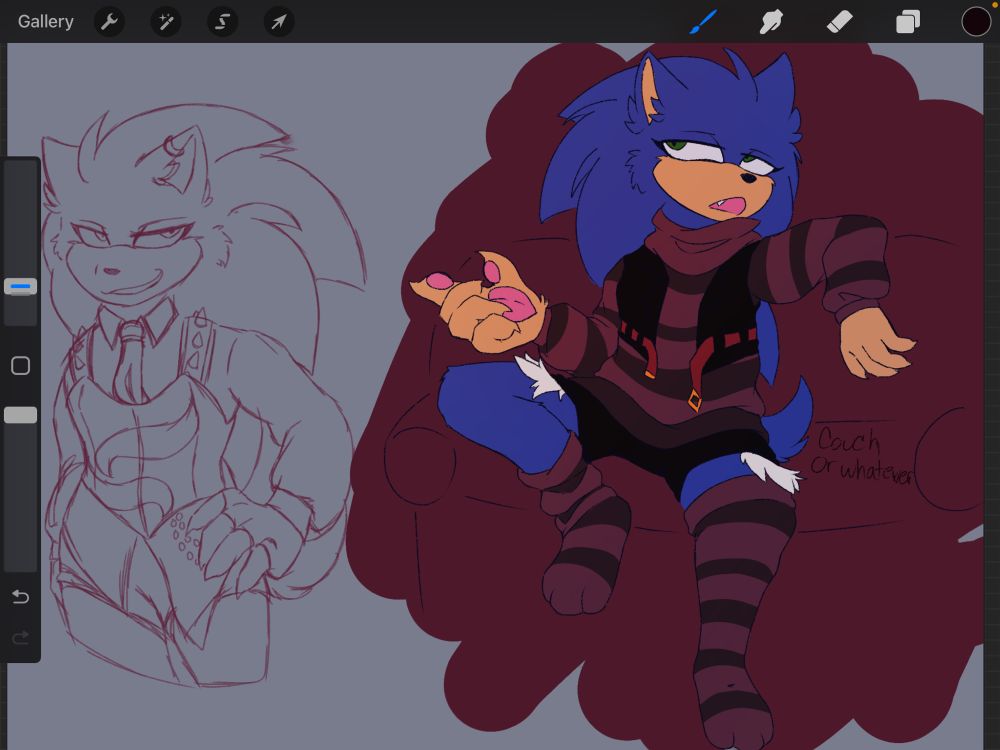Open the Actions wrench menu
The image size is (1000, 750).
pyautogui.click(x=109, y=22)
